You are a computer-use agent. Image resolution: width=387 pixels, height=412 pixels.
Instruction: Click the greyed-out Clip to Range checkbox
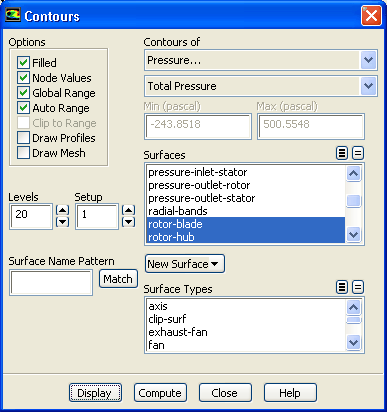(x=23, y=123)
